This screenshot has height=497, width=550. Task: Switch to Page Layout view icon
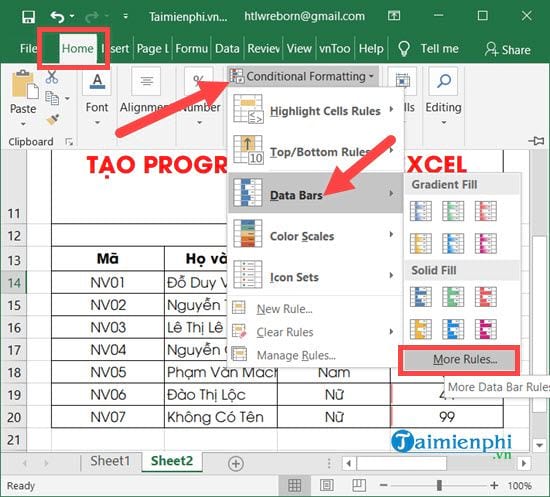click(x=327, y=485)
